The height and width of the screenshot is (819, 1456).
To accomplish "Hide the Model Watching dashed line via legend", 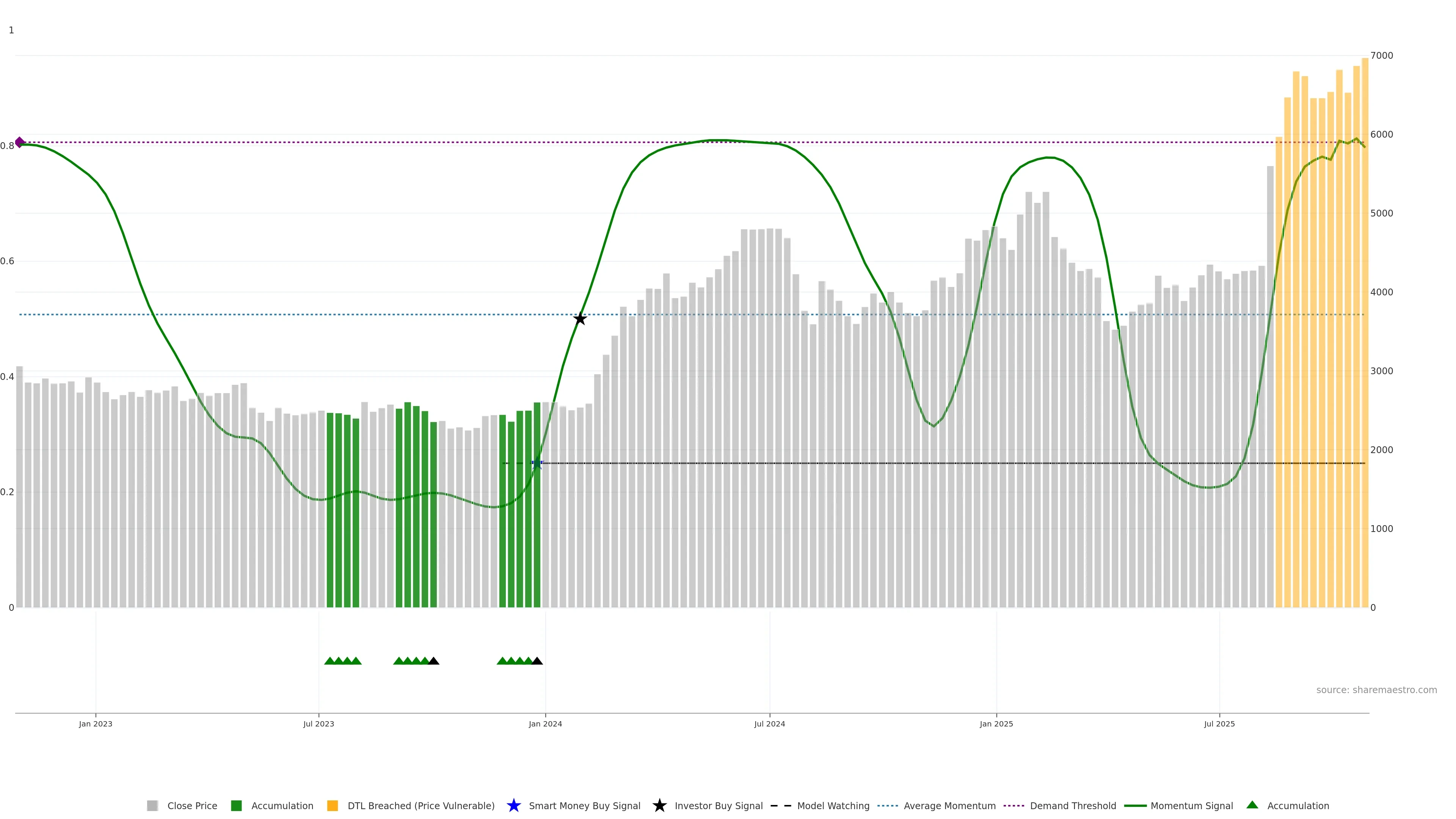I will [833, 805].
